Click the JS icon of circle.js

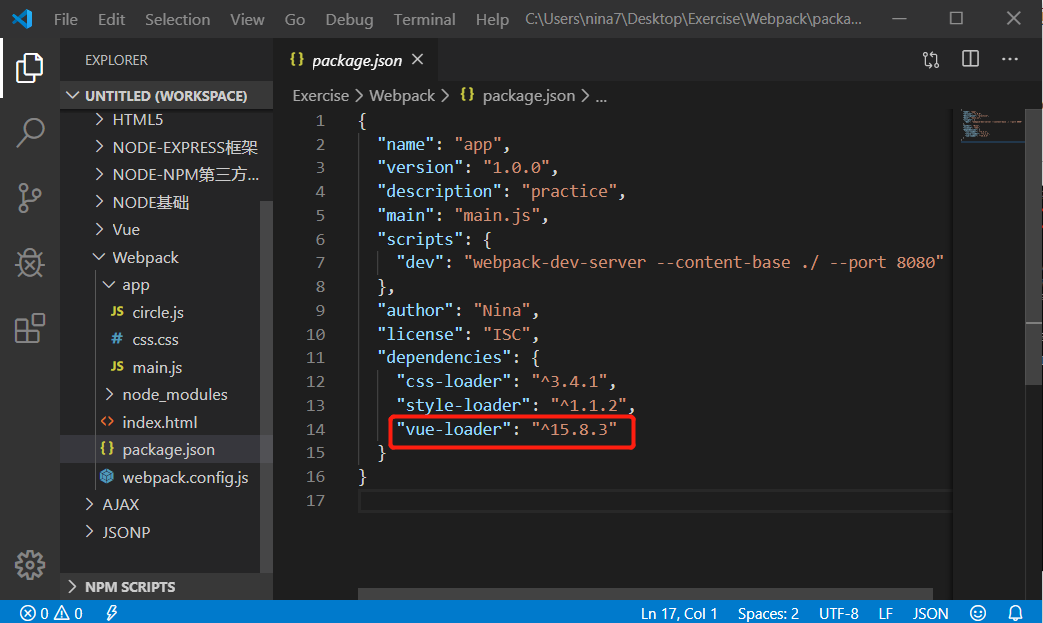pos(117,311)
